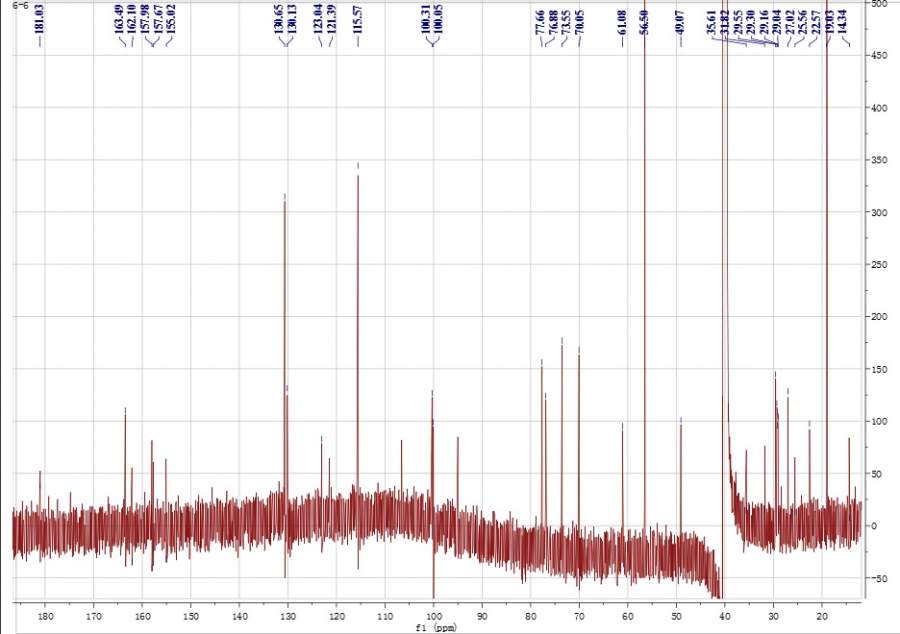Select the 155.02 peak label
900x634 pixels.
click(170, 18)
